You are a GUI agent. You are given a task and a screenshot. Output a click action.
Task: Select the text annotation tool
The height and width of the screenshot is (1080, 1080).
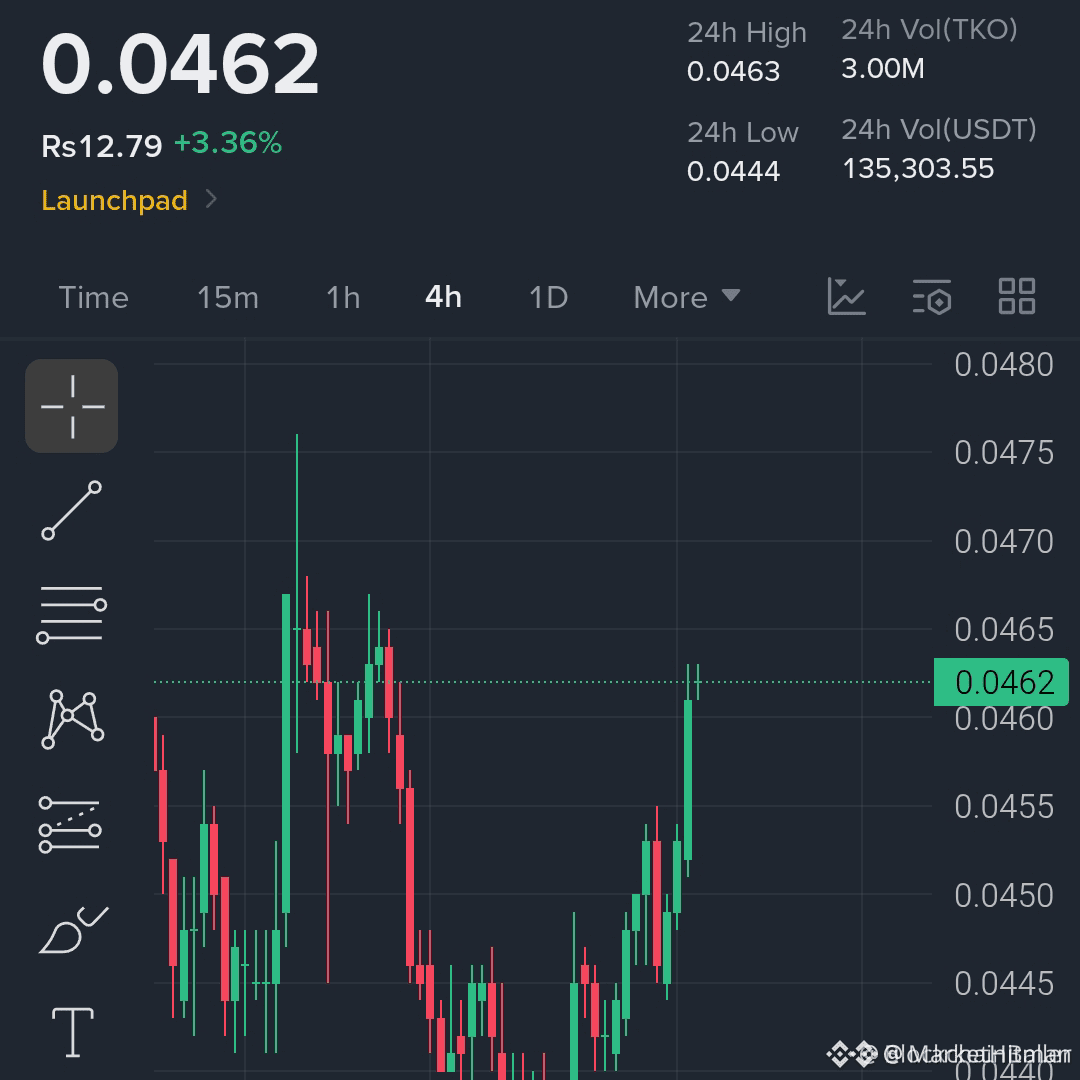pos(73,1032)
